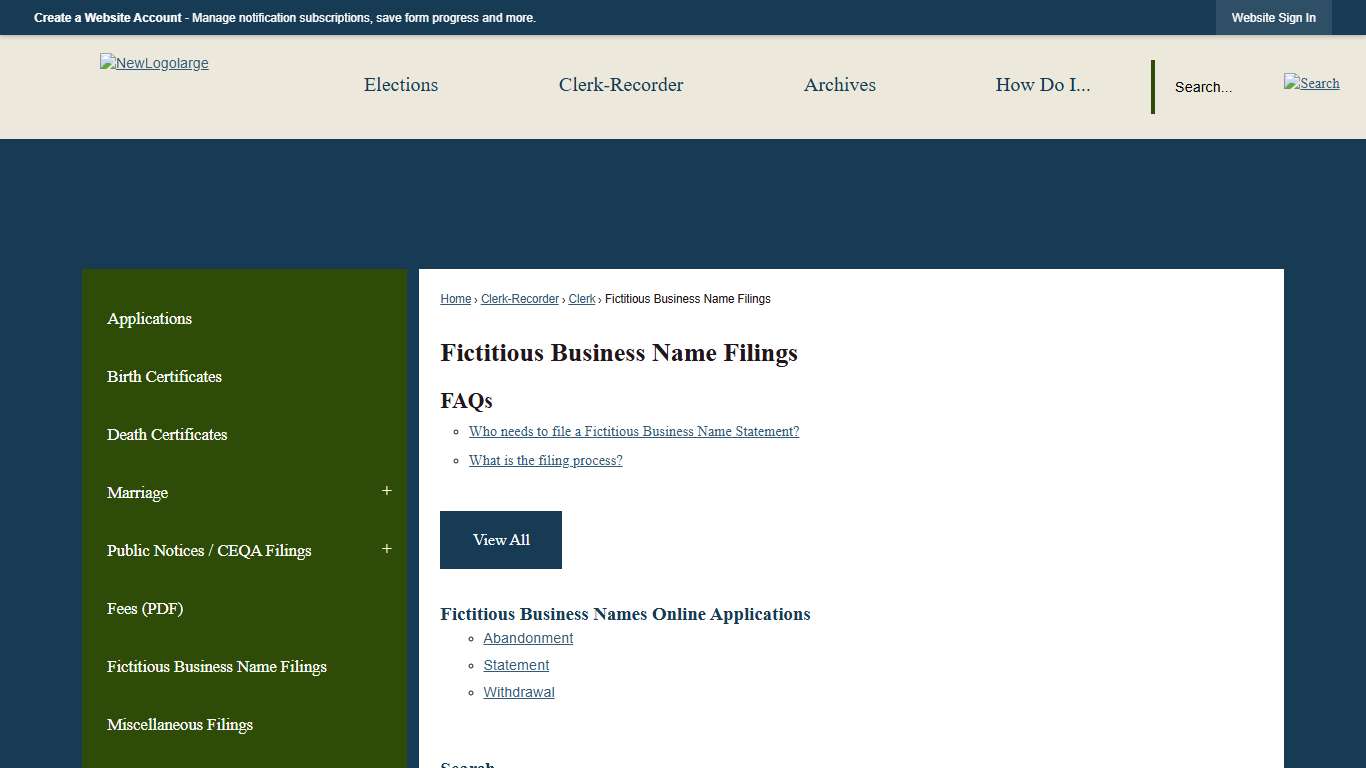Open the Archives section
The height and width of the screenshot is (768, 1366).
839,85
